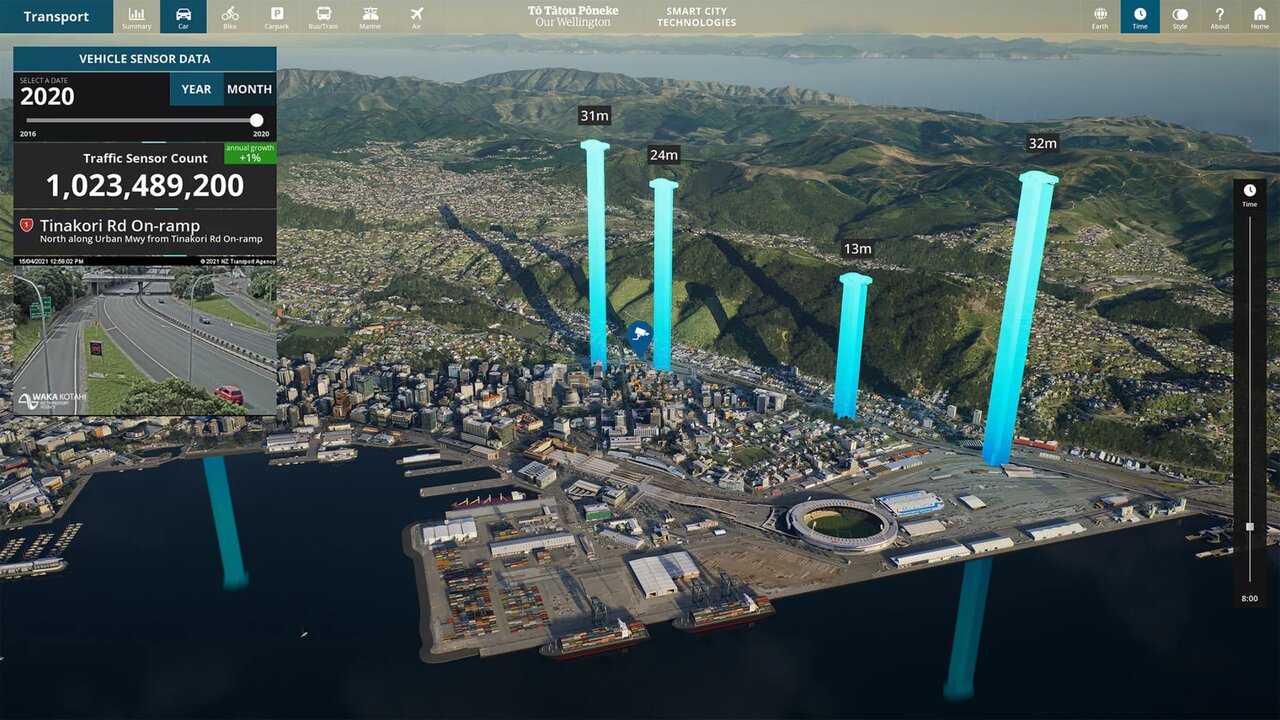Click the Tinakori Rd traffic camera image
The width and height of the screenshot is (1280, 720).
tap(145, 340)
